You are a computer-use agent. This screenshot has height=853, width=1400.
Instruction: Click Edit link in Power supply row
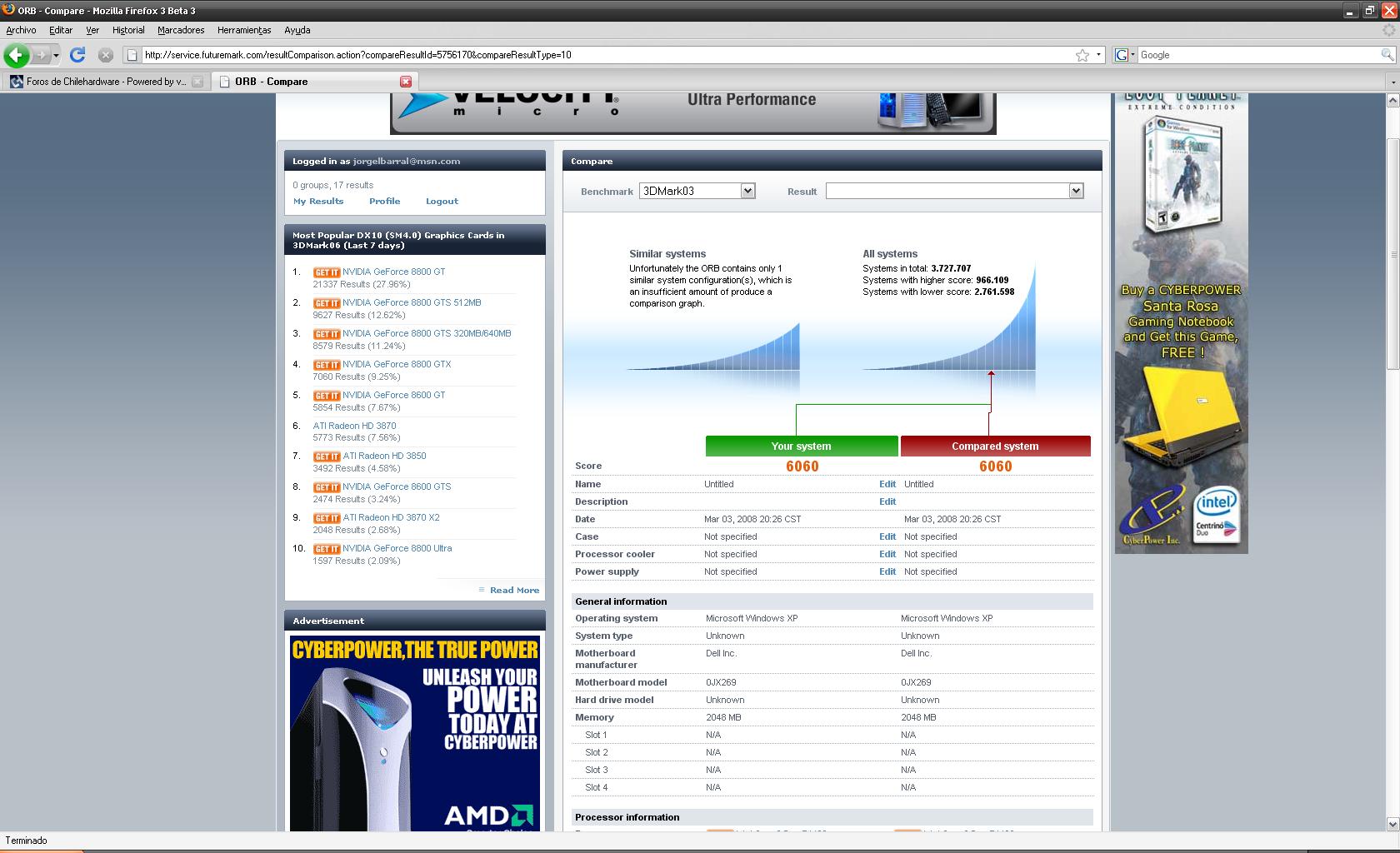pos(887,571)
